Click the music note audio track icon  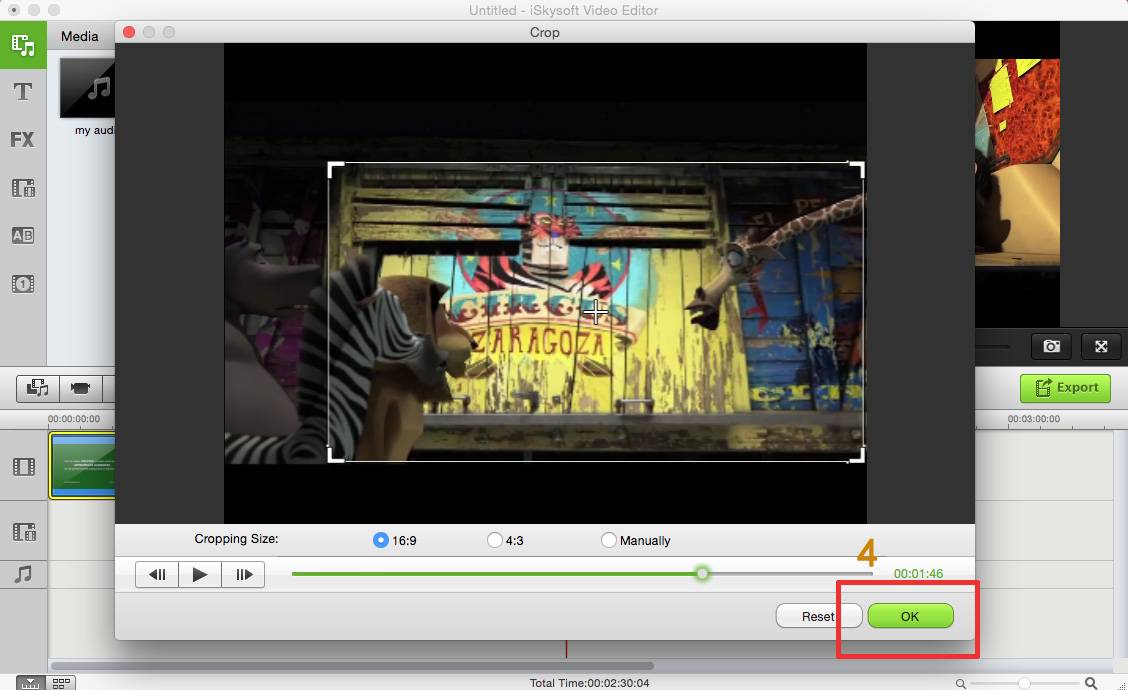tap(23, 574)
